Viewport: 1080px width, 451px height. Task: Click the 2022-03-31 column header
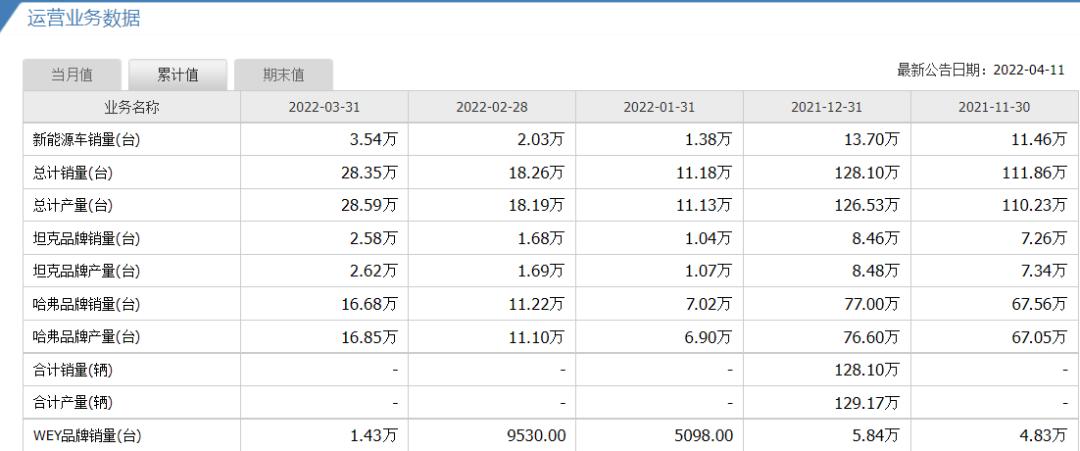pyautogui.click(x=324, y=107)
